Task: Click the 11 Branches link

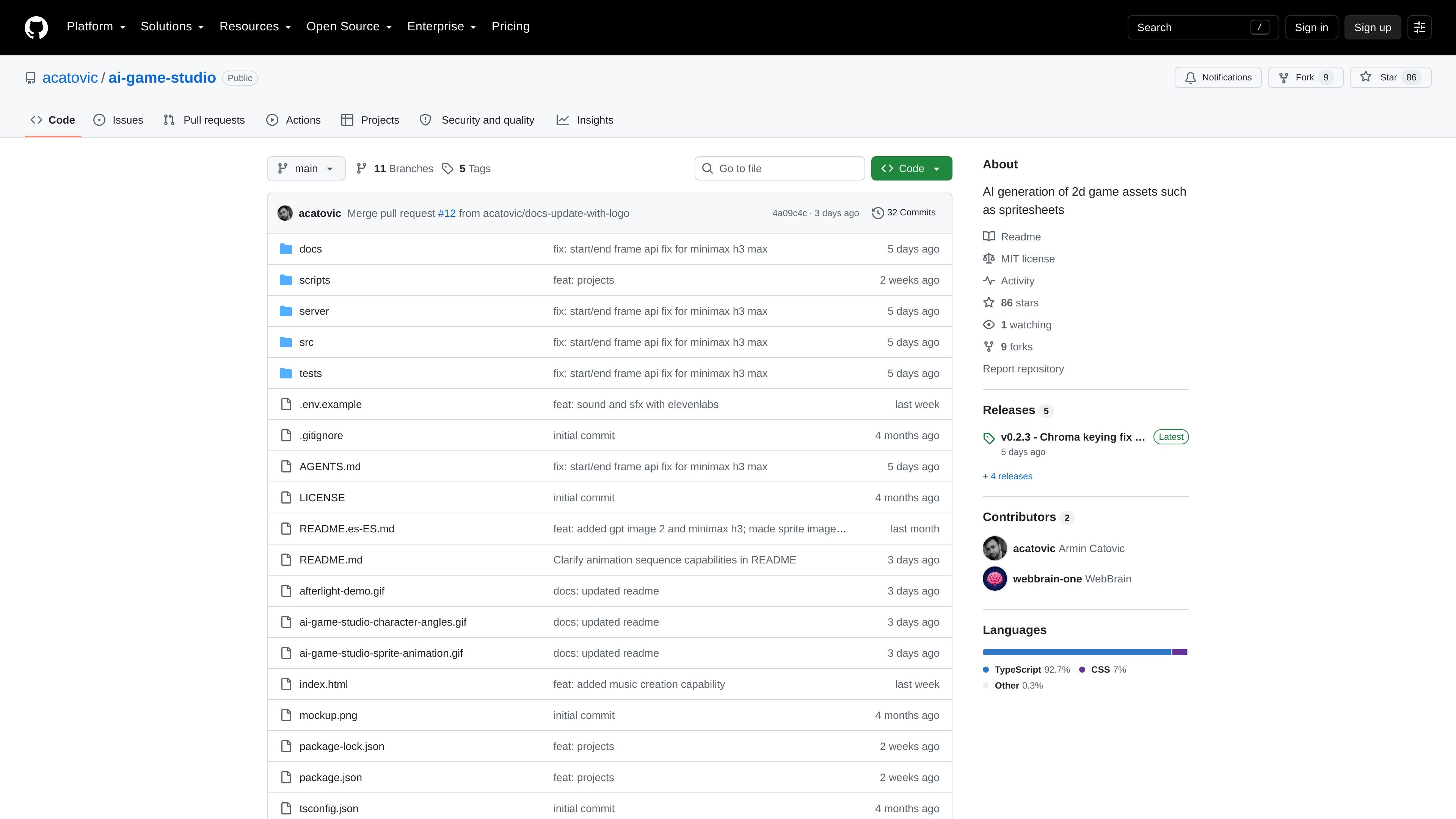Action: pos(395,168)
